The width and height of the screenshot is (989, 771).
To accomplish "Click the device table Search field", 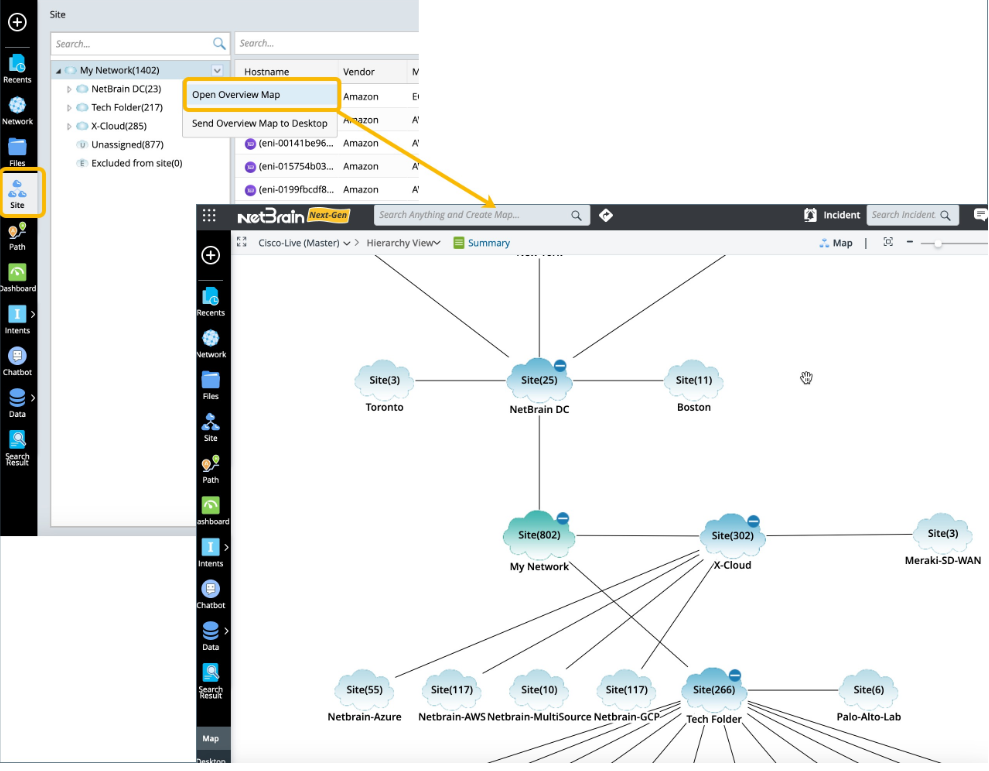I will pyautogui.click(x=327, y=43).
